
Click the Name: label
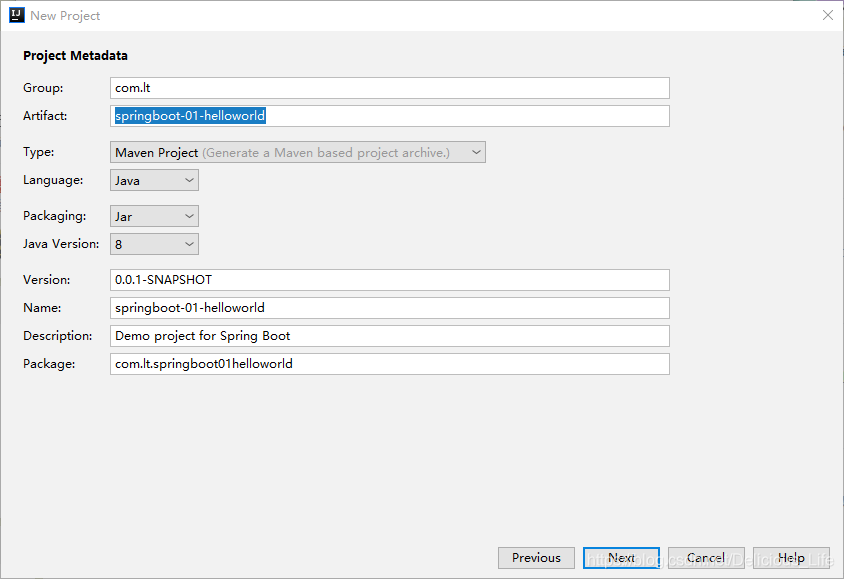42,308
